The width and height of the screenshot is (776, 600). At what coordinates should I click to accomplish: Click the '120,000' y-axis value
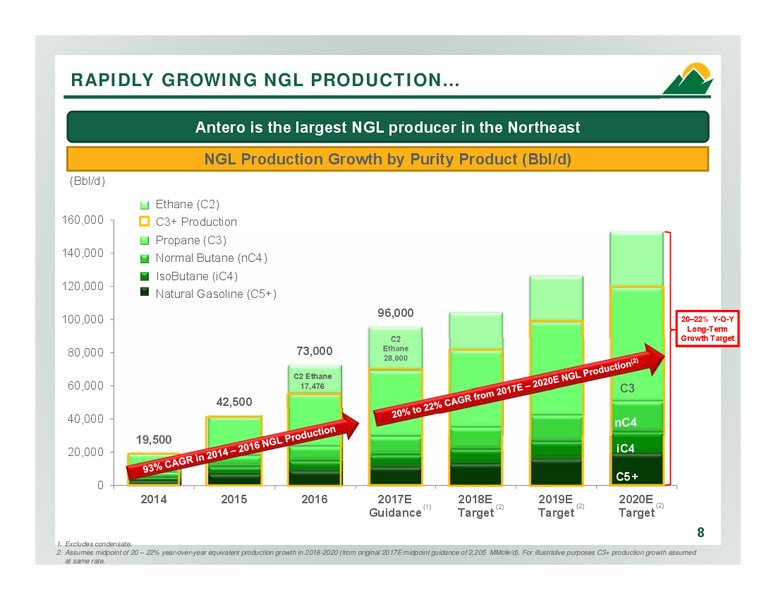click(83, 286)
